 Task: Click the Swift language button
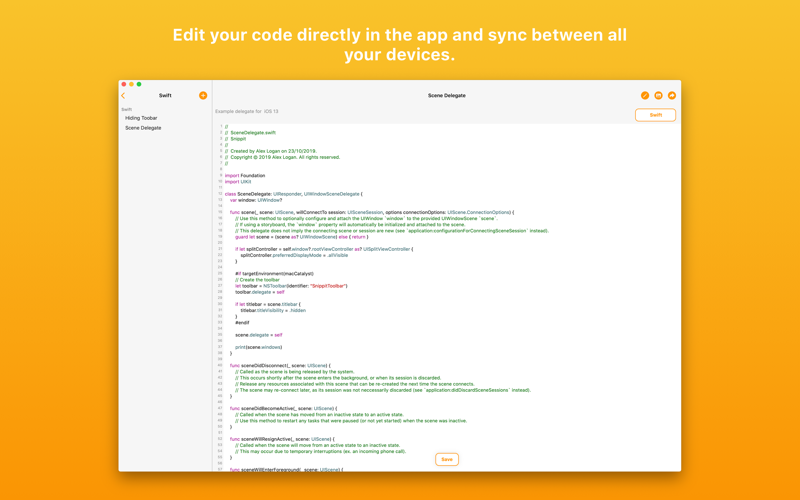click(x=656, y=115)
